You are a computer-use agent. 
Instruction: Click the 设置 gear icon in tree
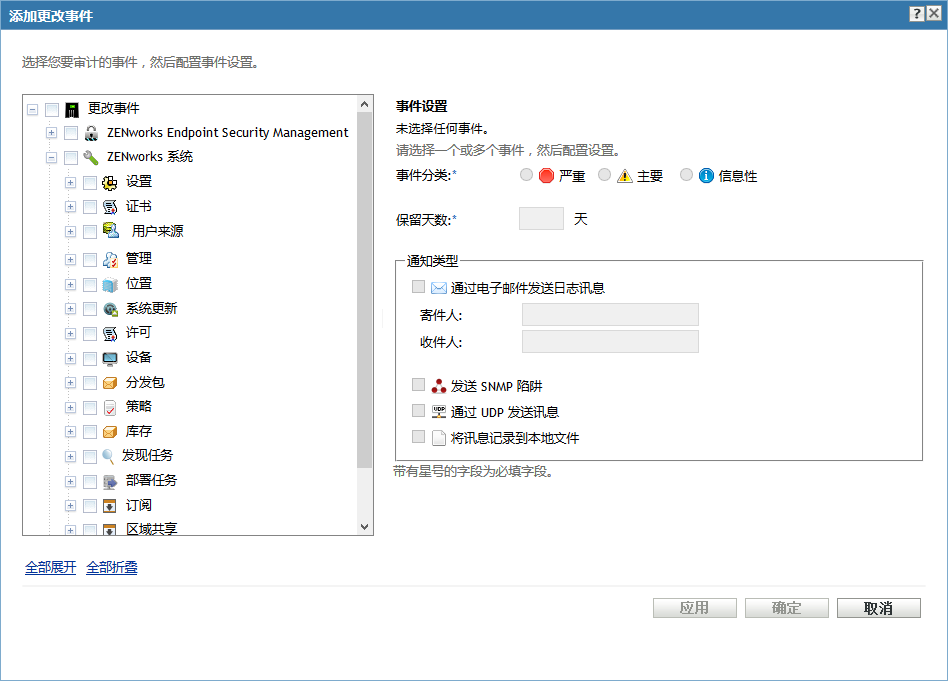tap(110, 182)
